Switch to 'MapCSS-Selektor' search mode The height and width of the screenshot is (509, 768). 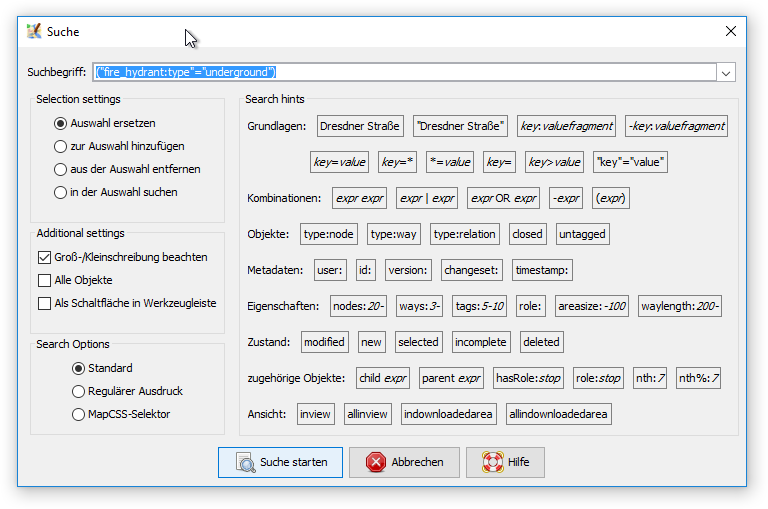point(79,414)
